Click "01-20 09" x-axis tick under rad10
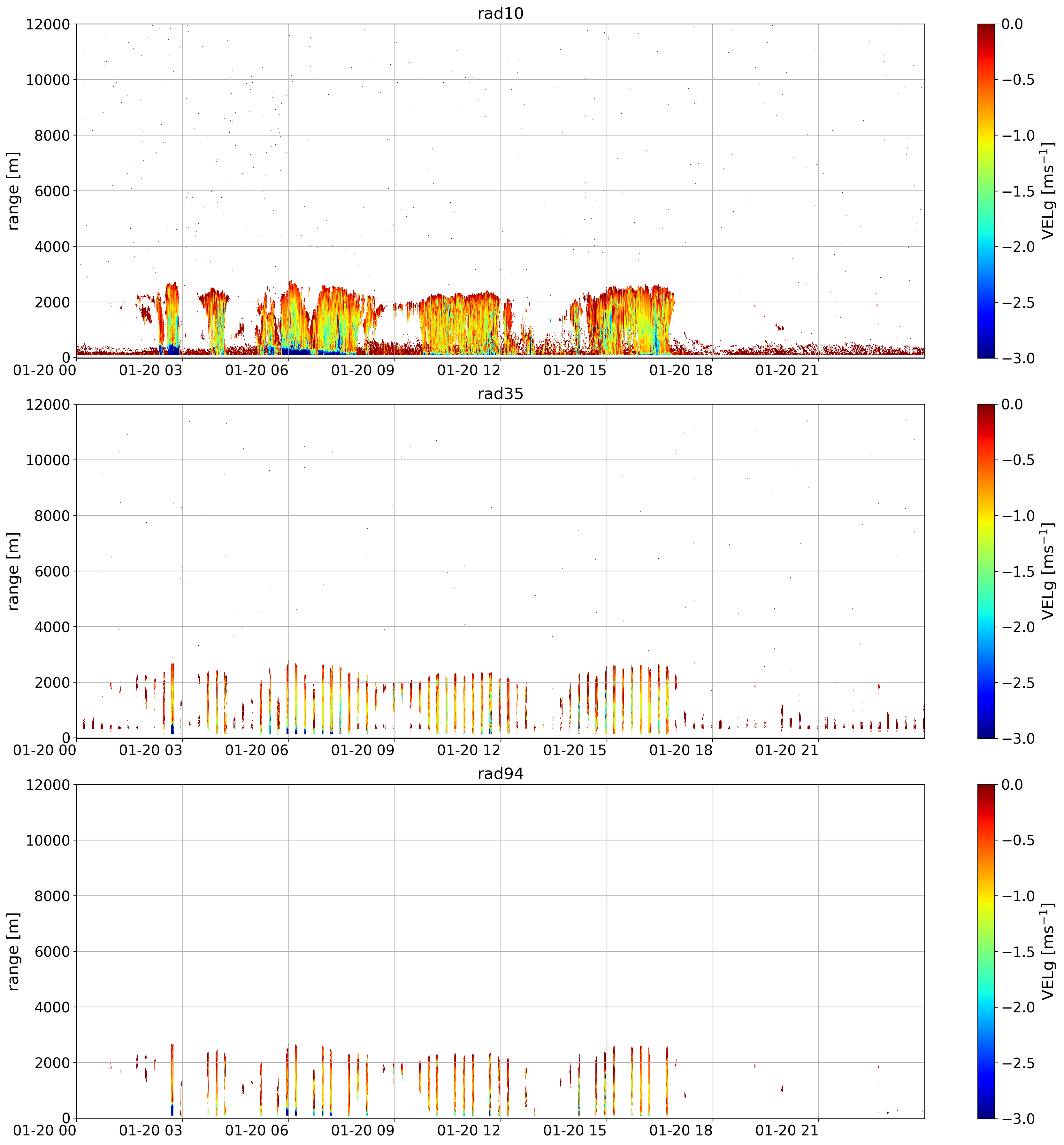The width and height of the screenshot is (1064, 1145). point(363,370)
